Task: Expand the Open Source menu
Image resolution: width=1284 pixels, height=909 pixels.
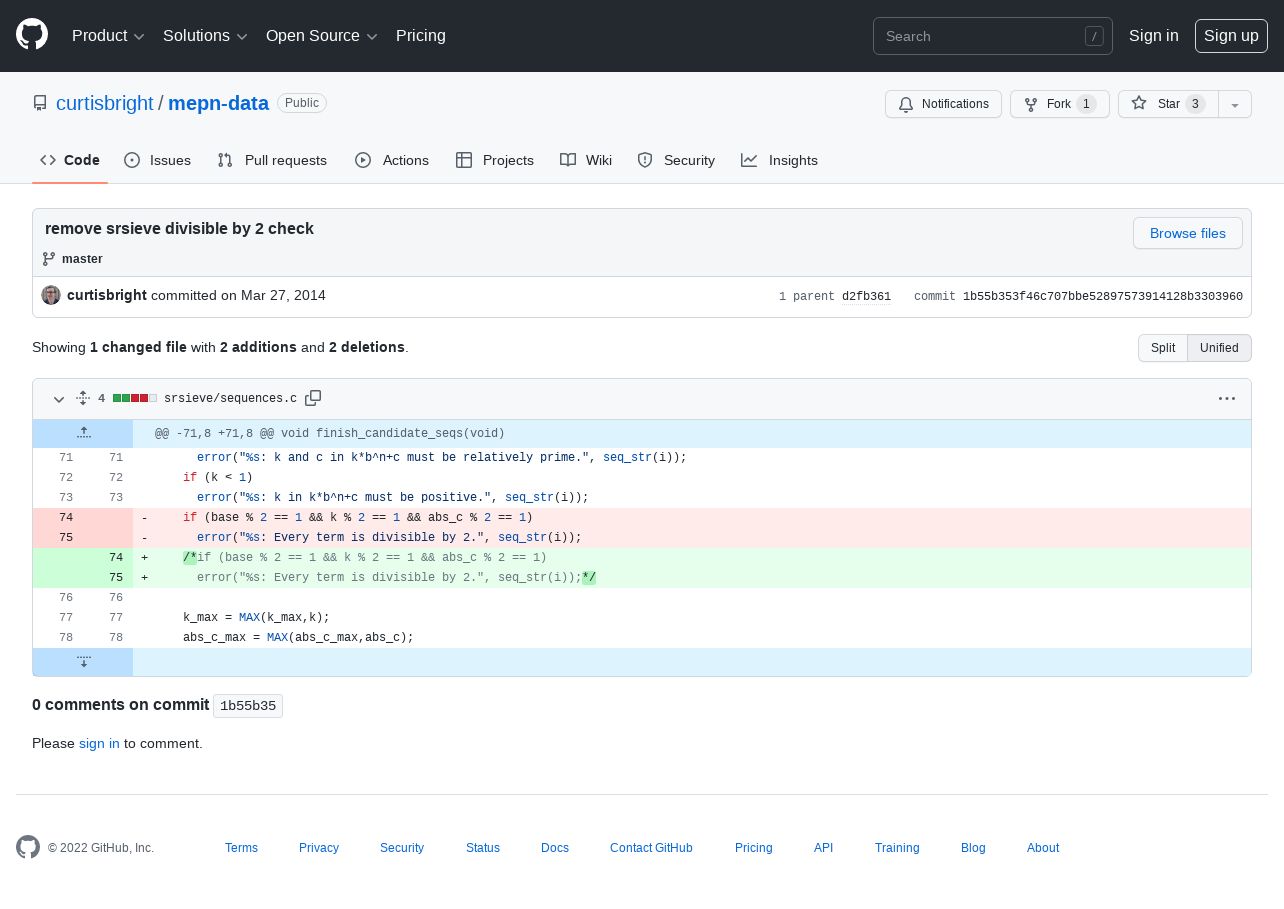Action: [322, 36]
